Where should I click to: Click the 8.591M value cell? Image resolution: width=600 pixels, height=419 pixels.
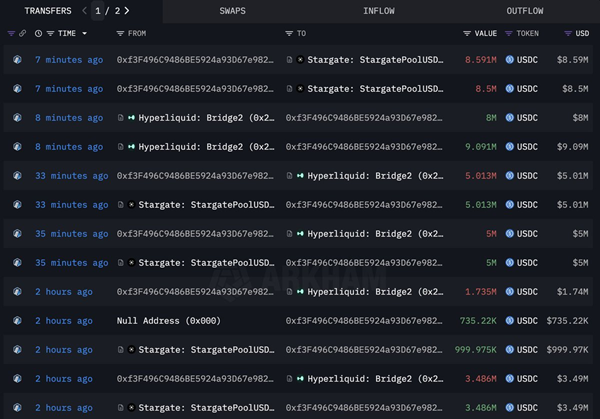tap(481, 60)
